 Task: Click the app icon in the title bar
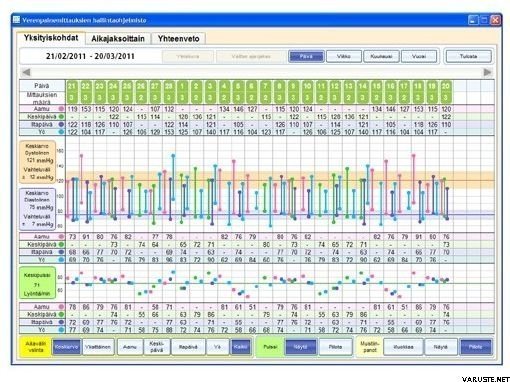[x=16, y=20]
